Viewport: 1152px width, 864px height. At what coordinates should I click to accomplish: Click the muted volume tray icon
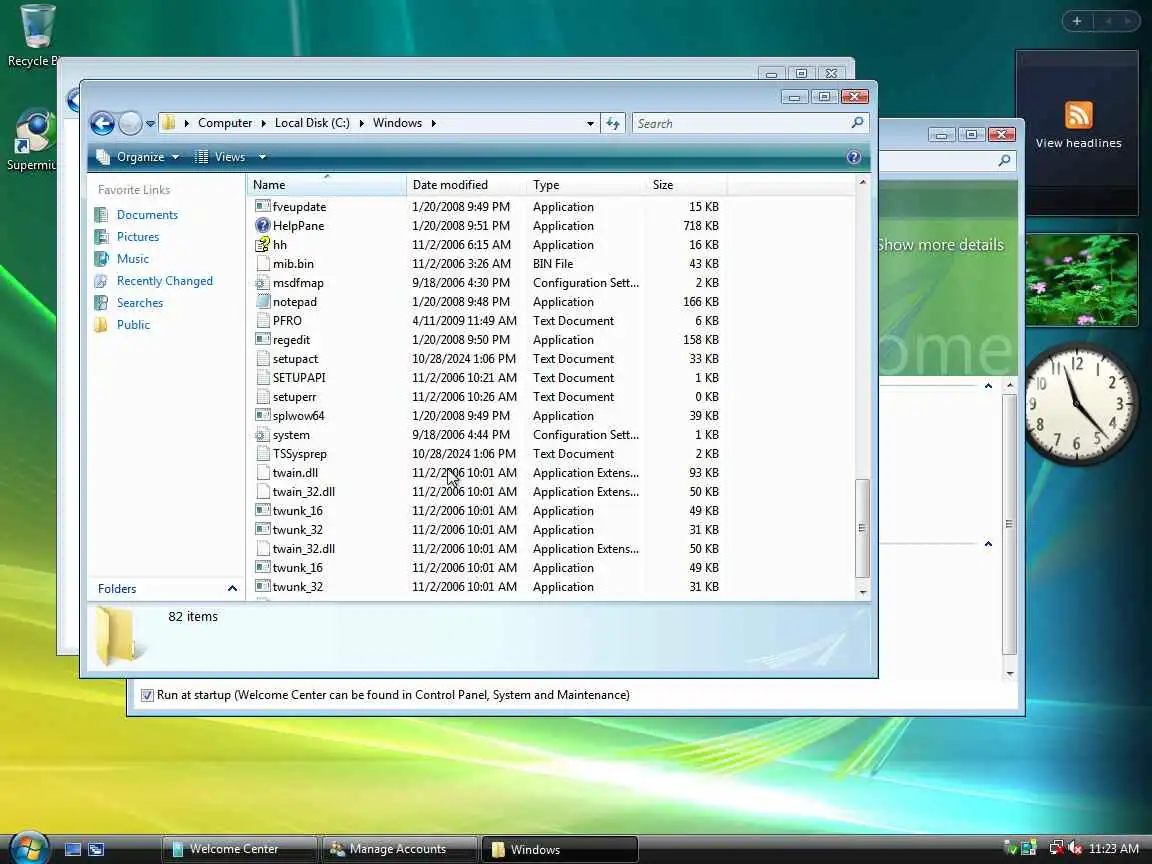[1076, 849]
